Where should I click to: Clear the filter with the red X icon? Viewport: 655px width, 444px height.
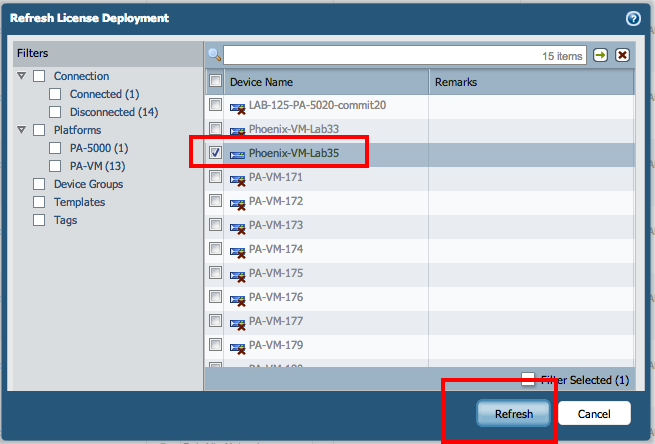pos(622,55)
